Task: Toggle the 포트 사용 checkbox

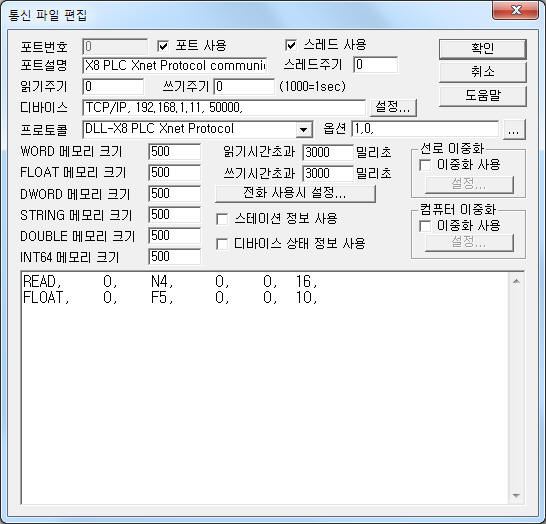Action: coord(163,46)
